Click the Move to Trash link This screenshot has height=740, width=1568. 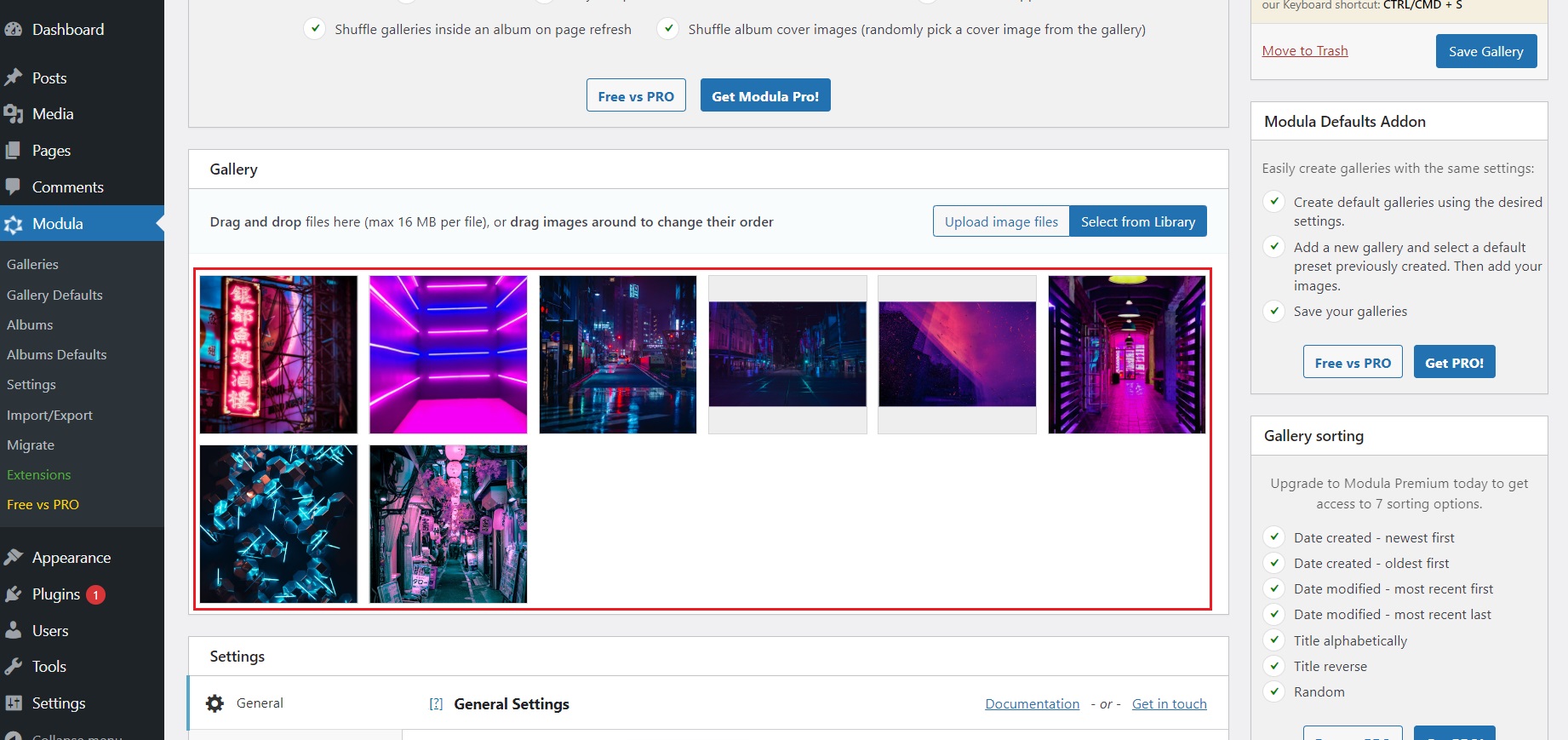click(x=1304, y=51)
